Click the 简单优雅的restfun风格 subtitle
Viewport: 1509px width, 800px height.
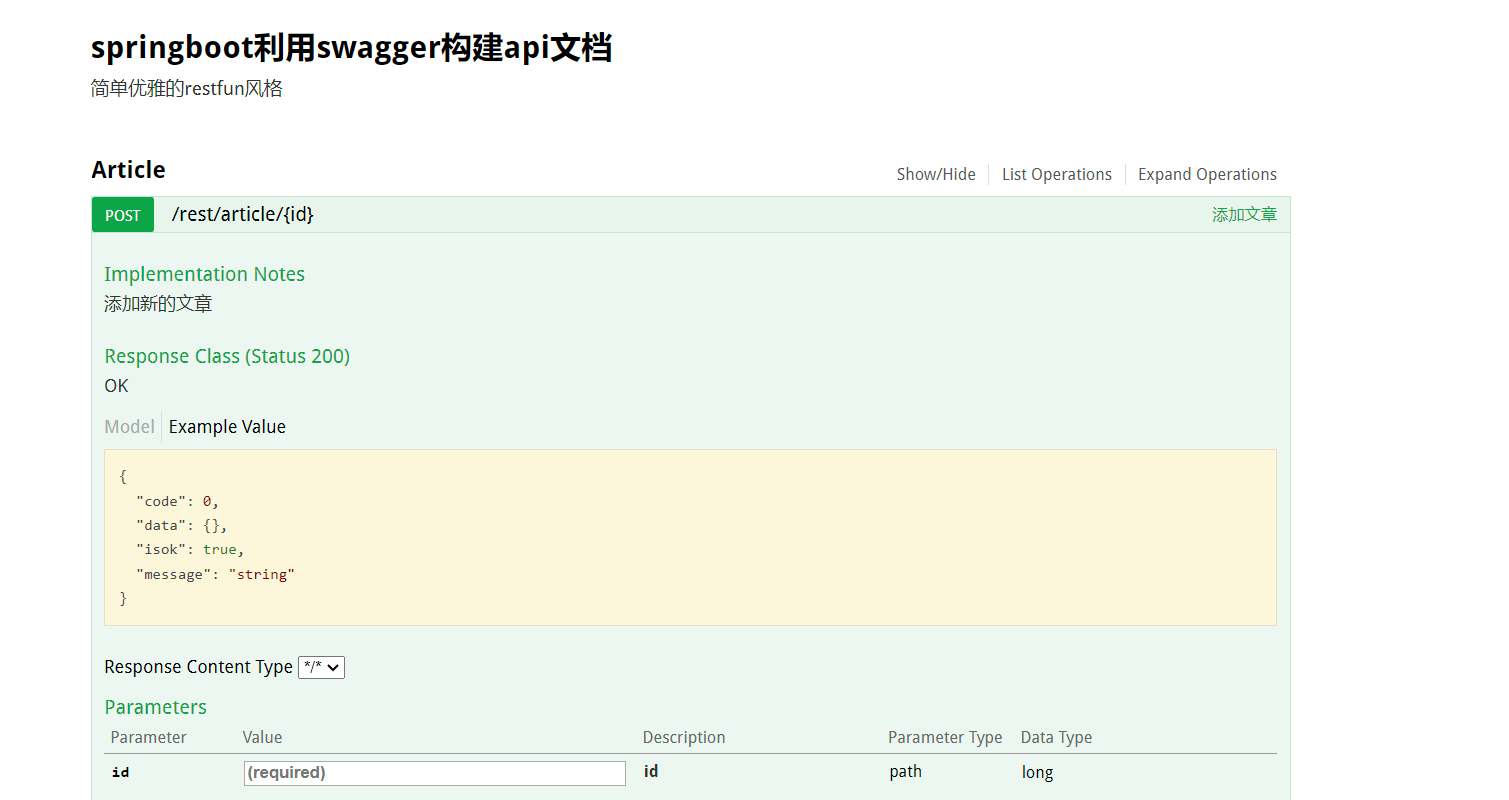coord(187,89)
